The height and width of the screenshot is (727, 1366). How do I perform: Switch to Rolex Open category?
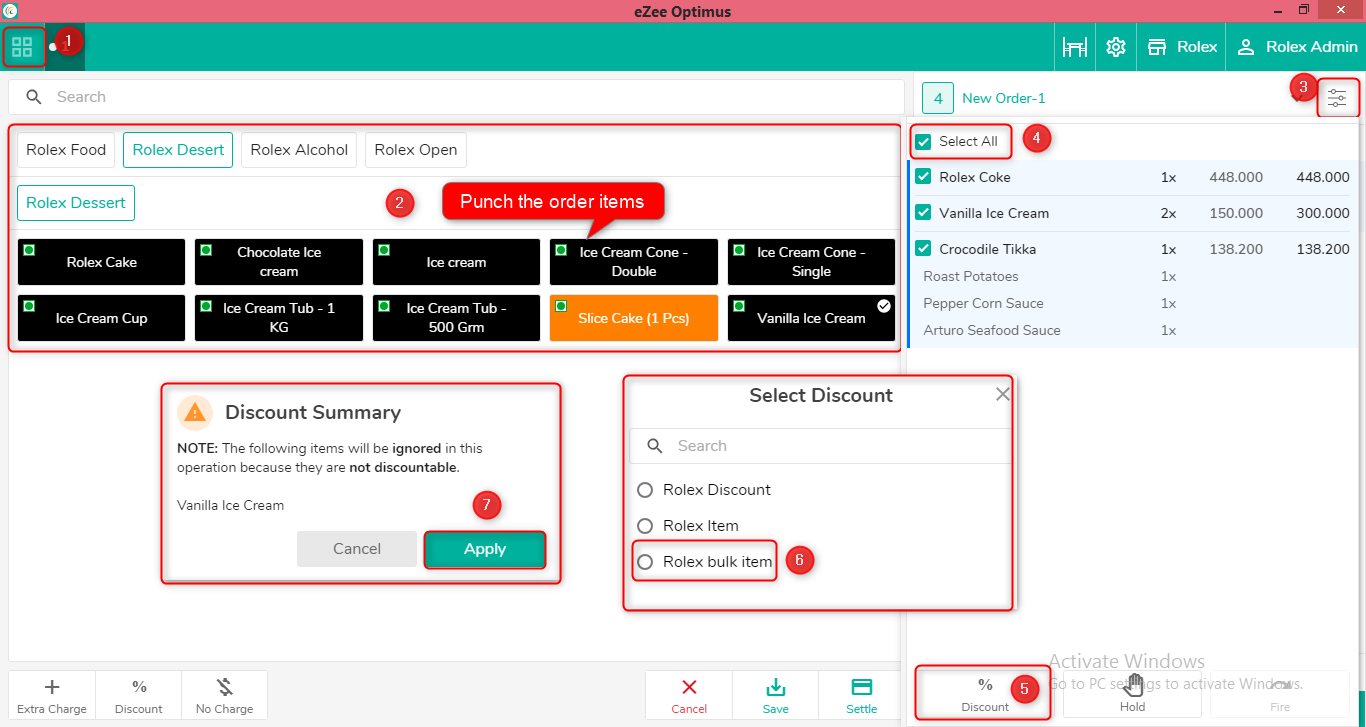[416, 150]
